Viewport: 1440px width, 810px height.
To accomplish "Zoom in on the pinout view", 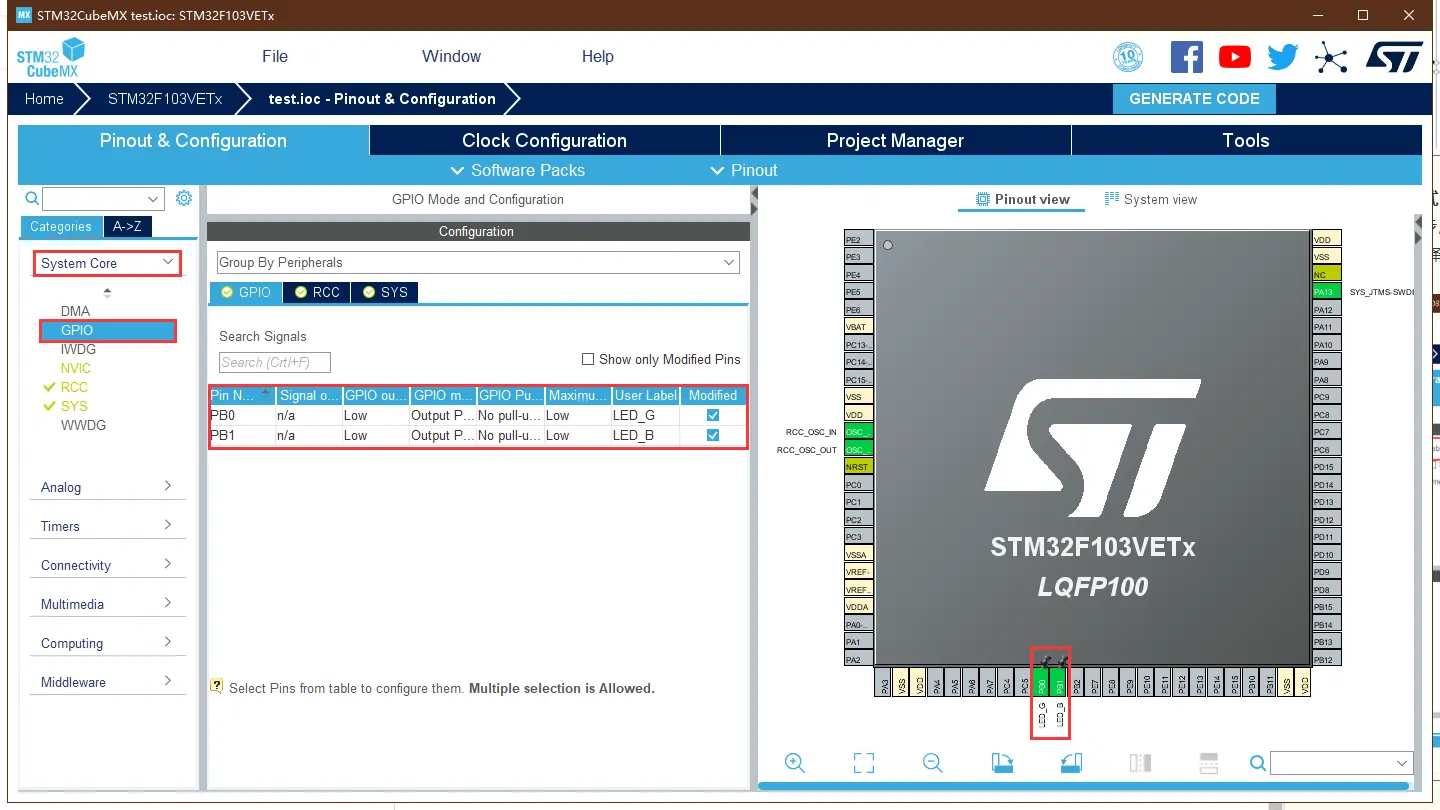I will point(794,762).
